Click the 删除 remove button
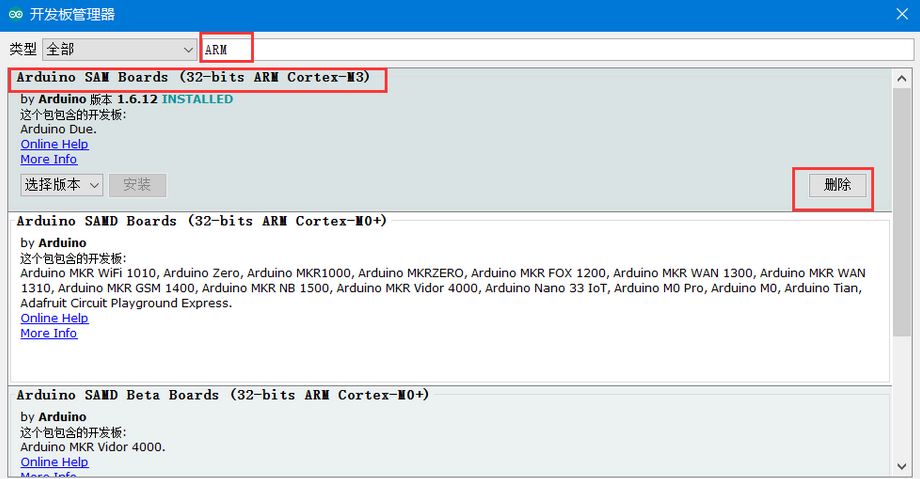The image size is (920, 479). 837,185
